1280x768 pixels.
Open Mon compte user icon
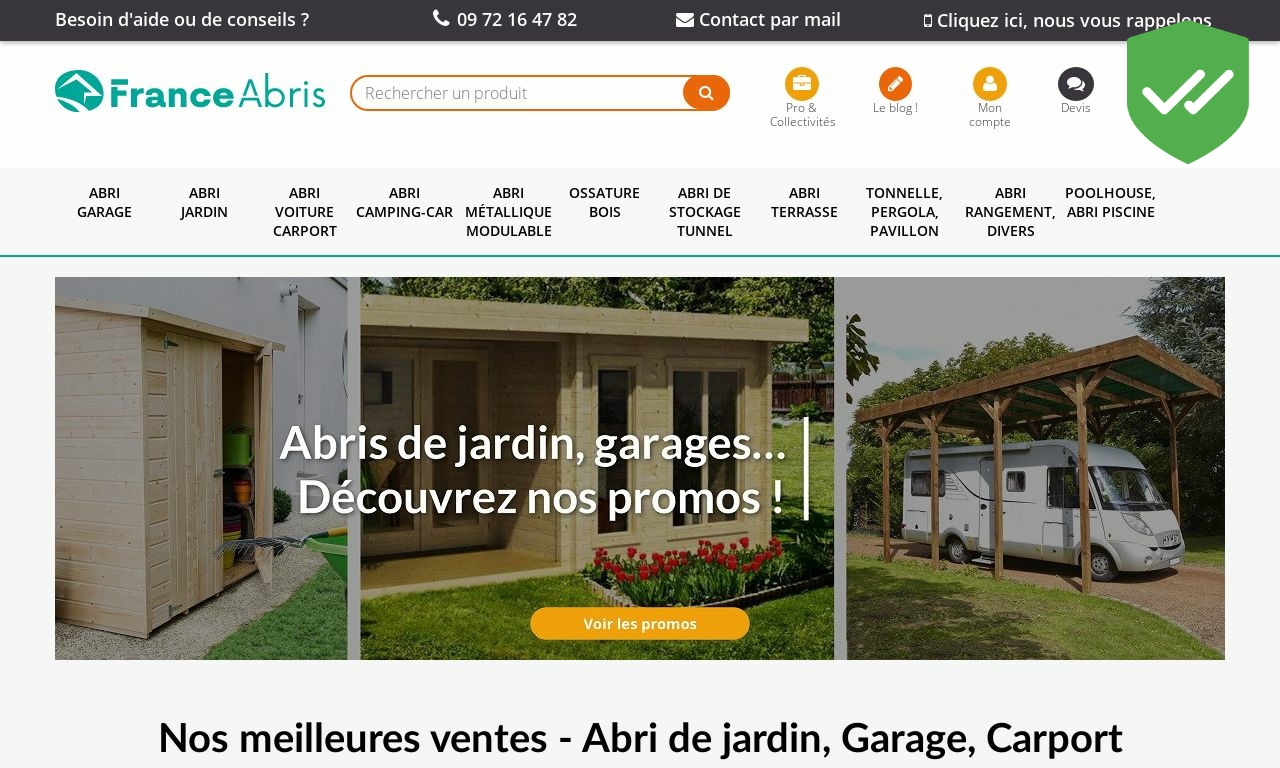pos(989,84)
